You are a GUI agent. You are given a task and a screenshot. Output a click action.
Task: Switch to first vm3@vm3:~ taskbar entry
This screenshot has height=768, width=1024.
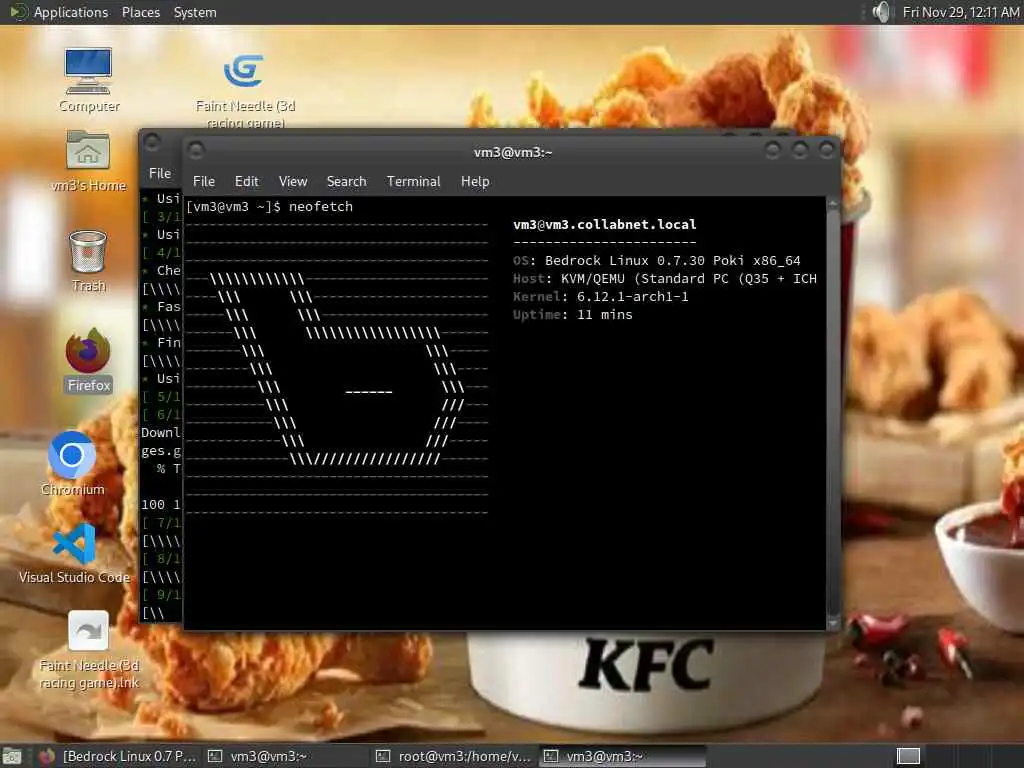point(285,756)
